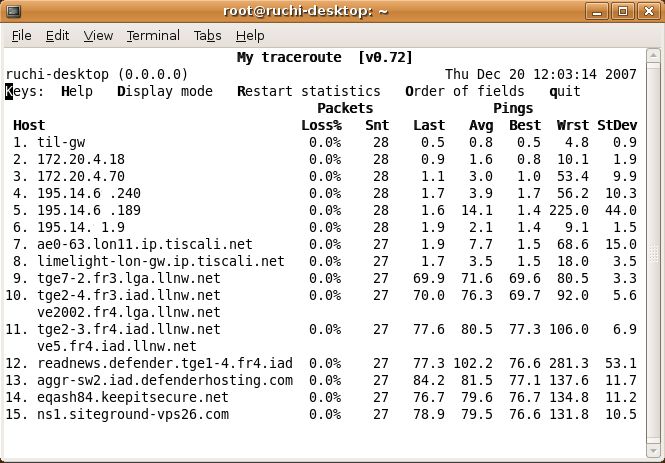Image resolution: width=665 pixels, height=463 pixels.
Task: Open the Terminal menu
Action: [153, 36]
